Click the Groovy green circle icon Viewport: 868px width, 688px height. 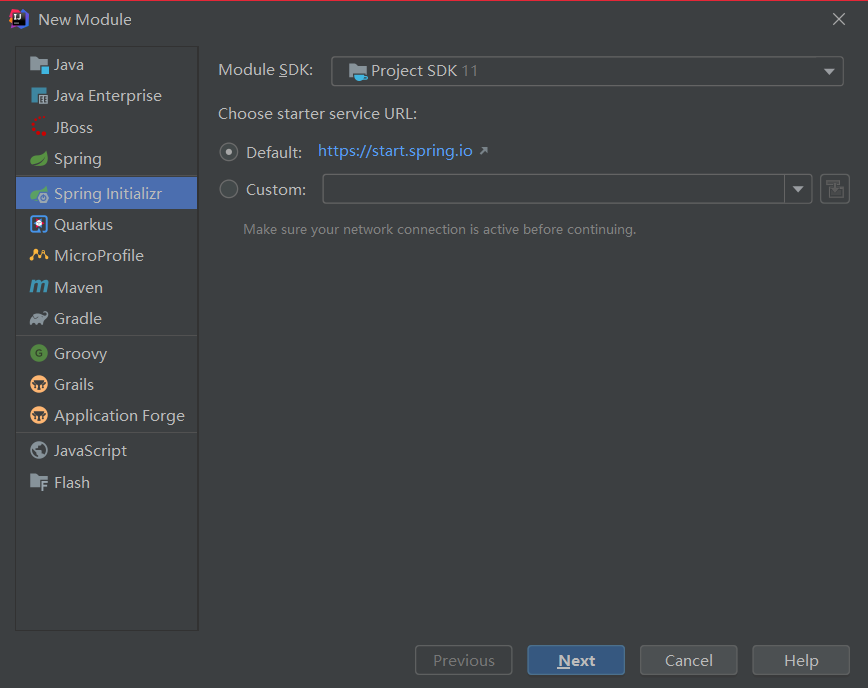(x=39, y=353)
